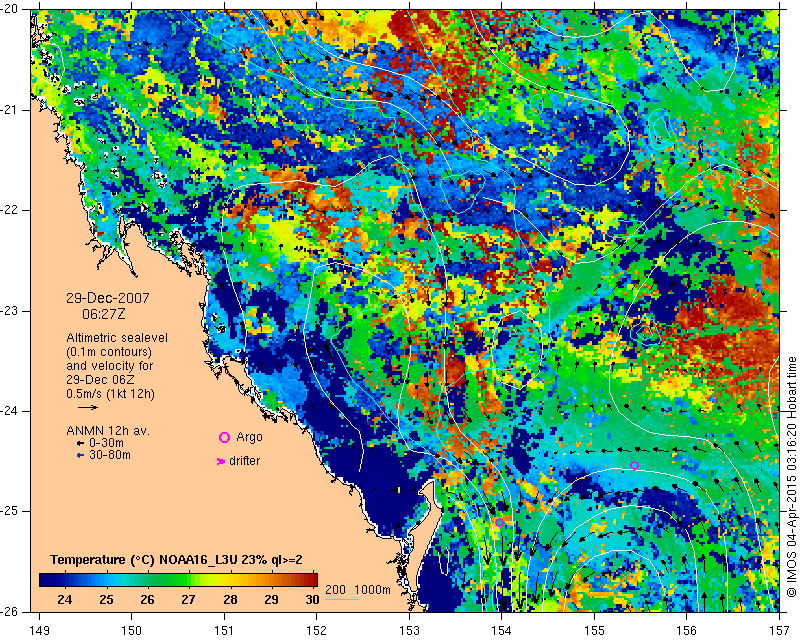Click the -24 latitude axis label

coord(9,411)
